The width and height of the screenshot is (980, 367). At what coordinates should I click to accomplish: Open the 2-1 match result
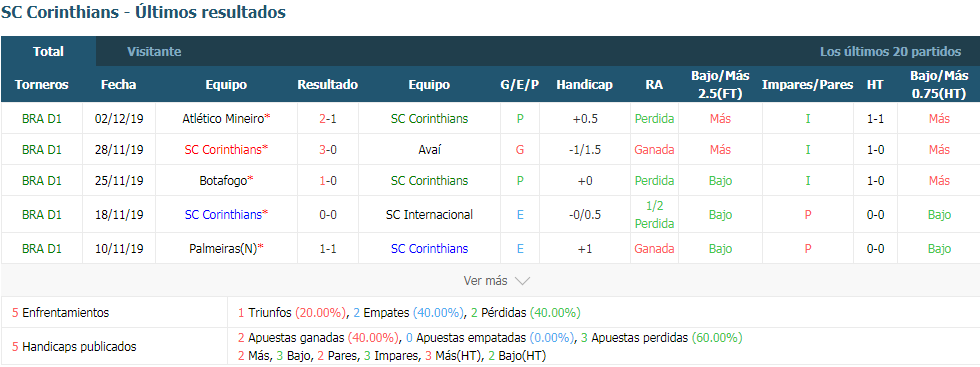(x=328, y=118)
